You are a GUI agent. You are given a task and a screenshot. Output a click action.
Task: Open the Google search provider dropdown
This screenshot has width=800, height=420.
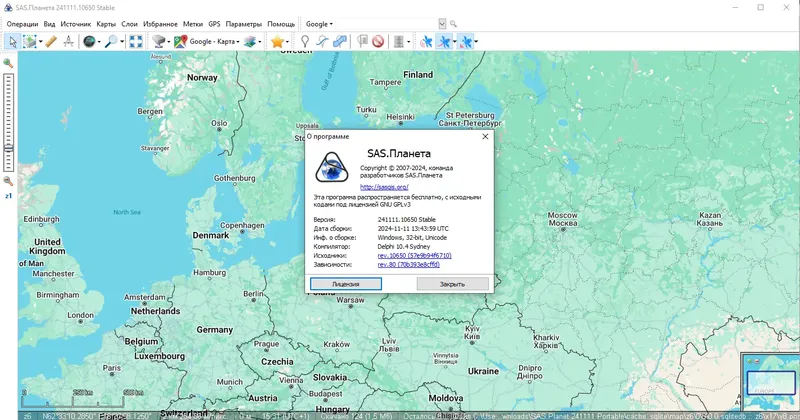coord(319,24)
